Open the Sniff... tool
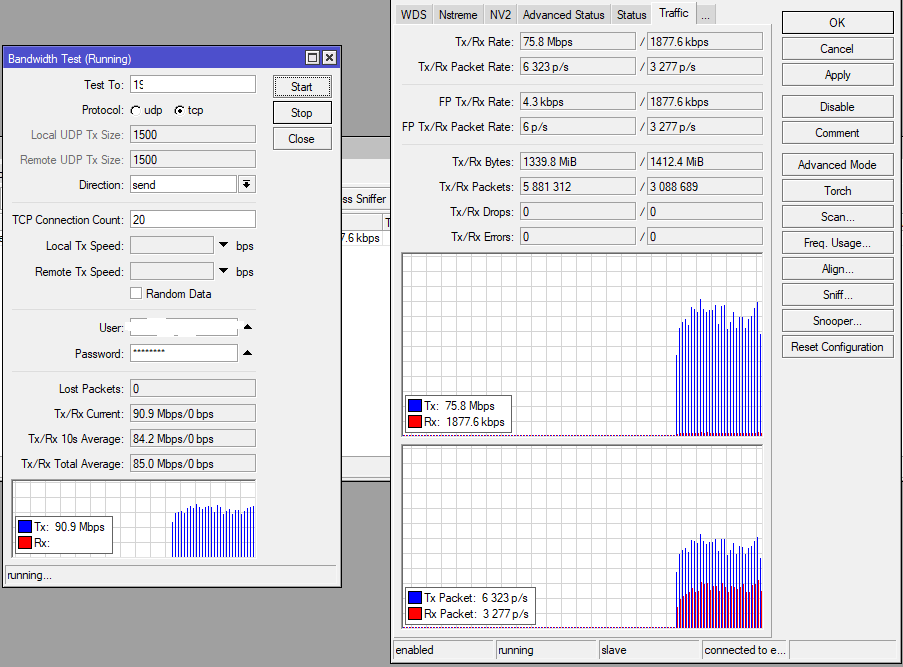This screenshot has height=667, width=903. (837, 295)
